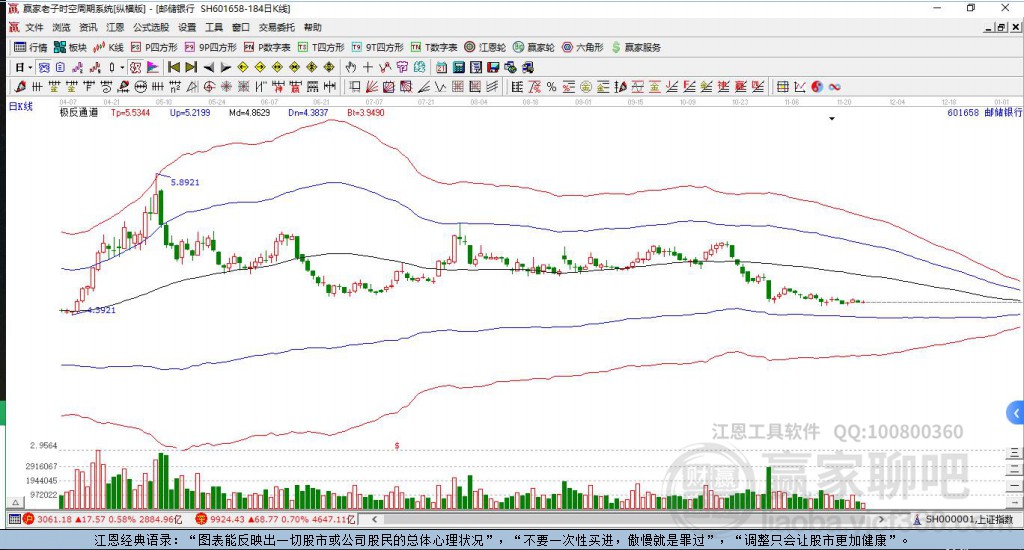Open the 江恩 menu
The width and height of the screenshot is (1024, 550).
tap(115, 27)
